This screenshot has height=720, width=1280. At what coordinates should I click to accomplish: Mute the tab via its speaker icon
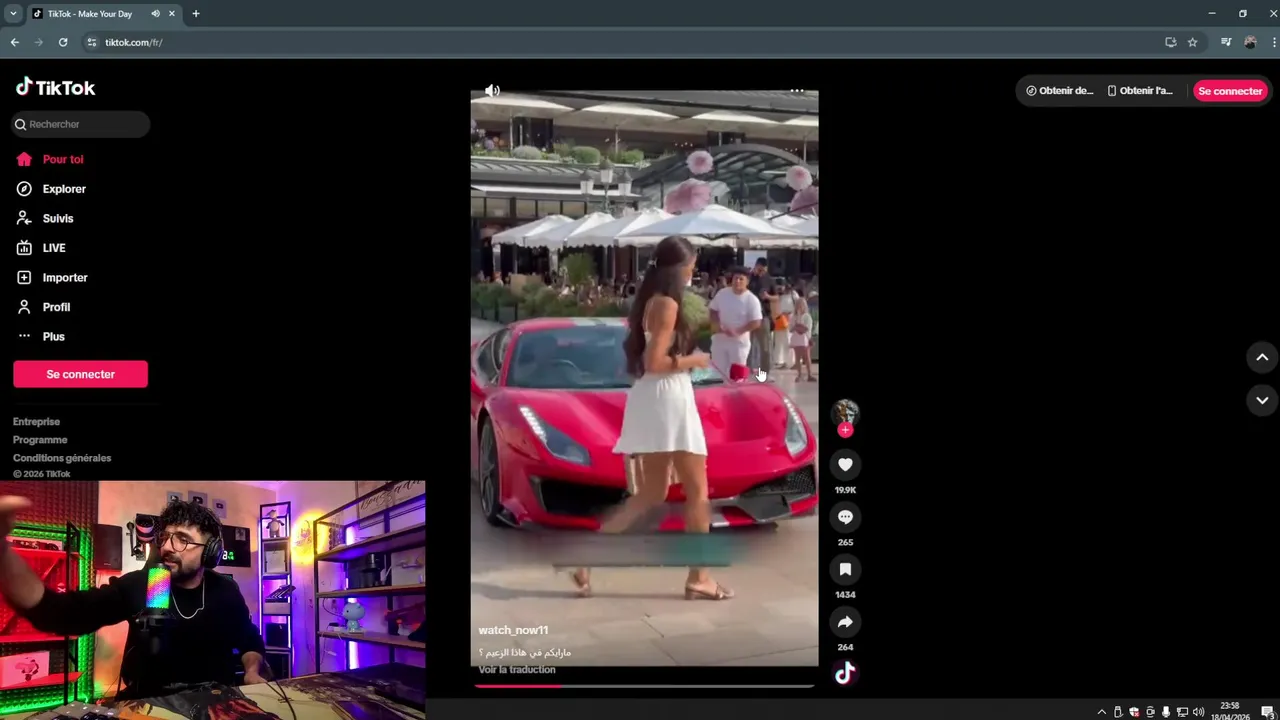(x=155, y=14)
